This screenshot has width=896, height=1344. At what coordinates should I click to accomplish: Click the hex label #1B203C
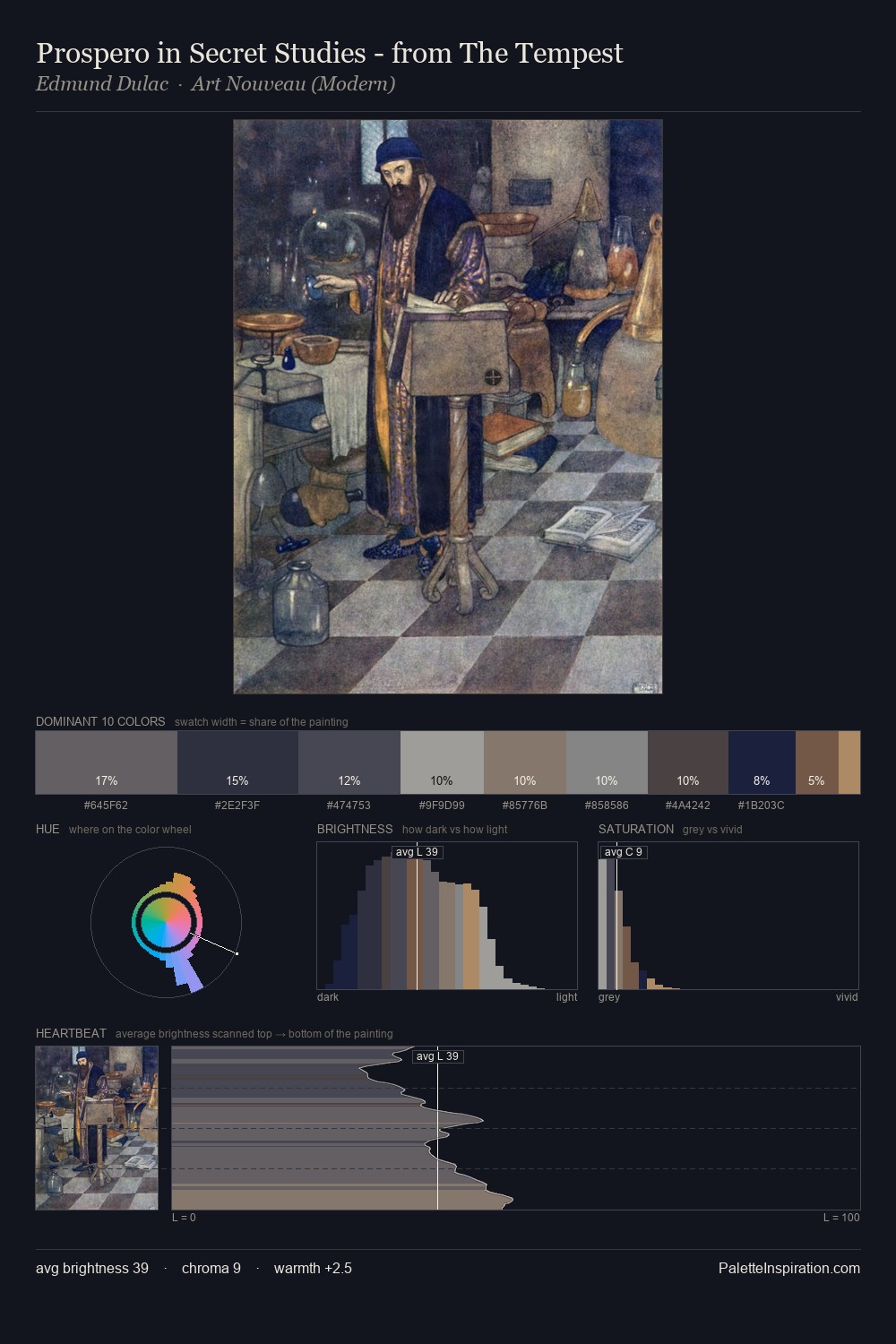click(x=761, y=806)
